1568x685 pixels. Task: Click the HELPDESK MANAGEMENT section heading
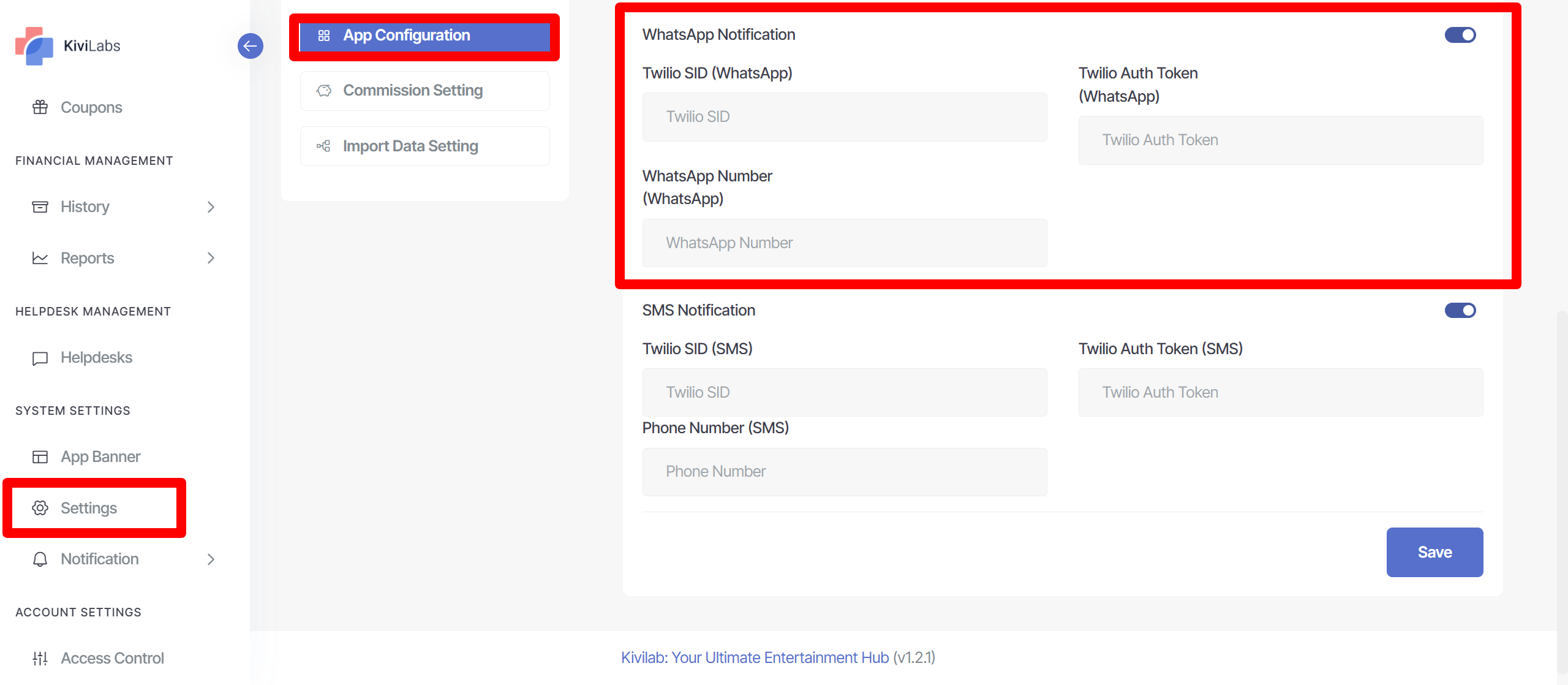coord(93,312)
